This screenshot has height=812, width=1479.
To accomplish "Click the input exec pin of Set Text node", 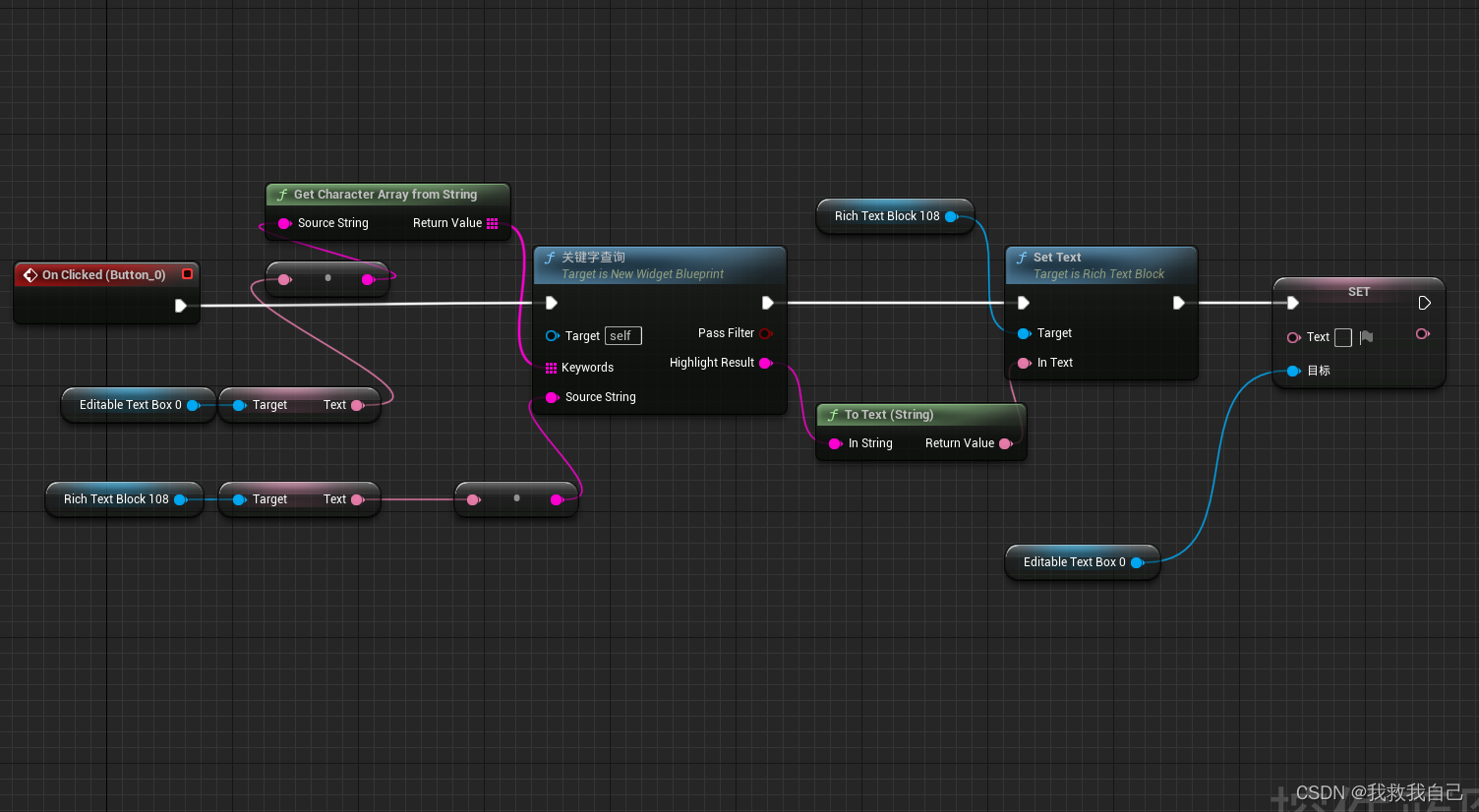I will coord(1024,303).
